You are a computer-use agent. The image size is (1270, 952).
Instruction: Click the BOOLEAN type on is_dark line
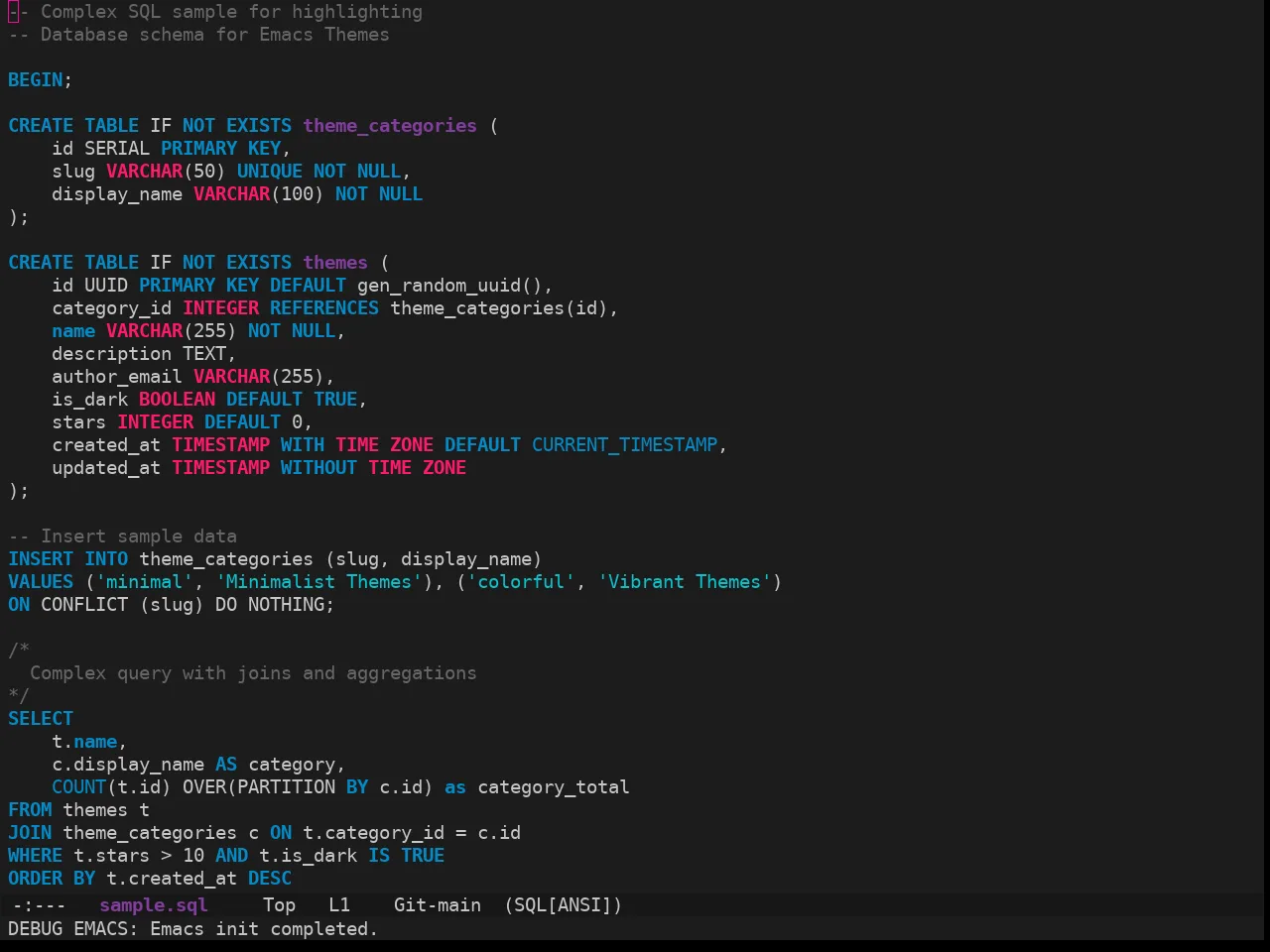tap(177, 400)
